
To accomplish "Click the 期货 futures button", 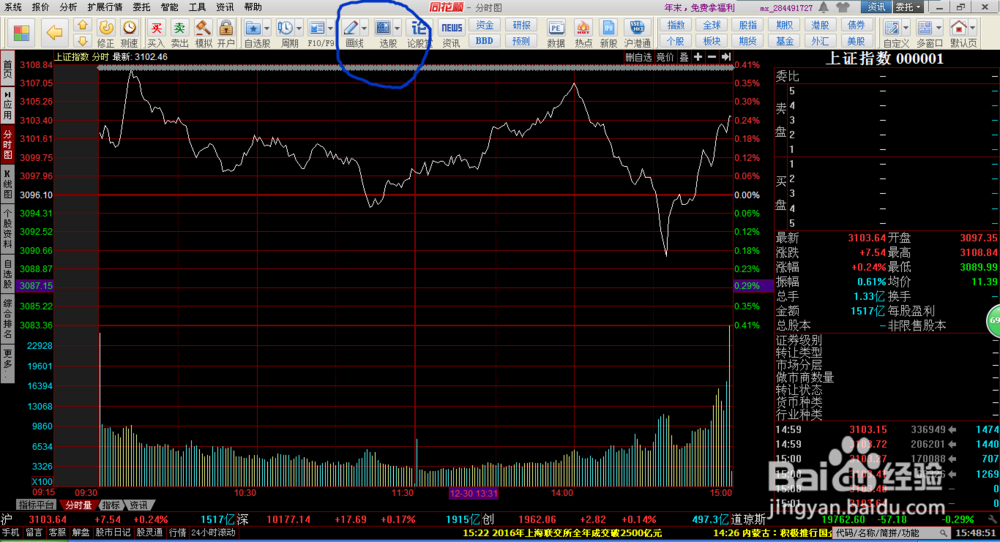I will [x=747, y=41].
